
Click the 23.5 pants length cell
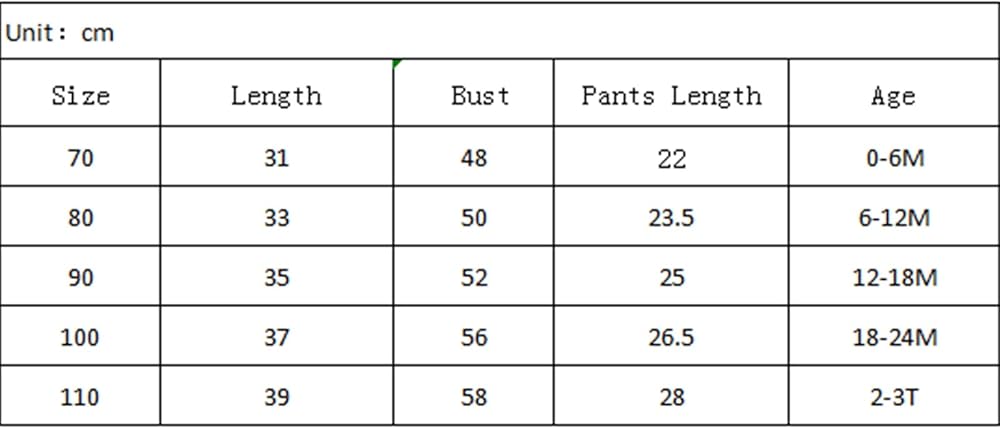[x=671, y=216]
